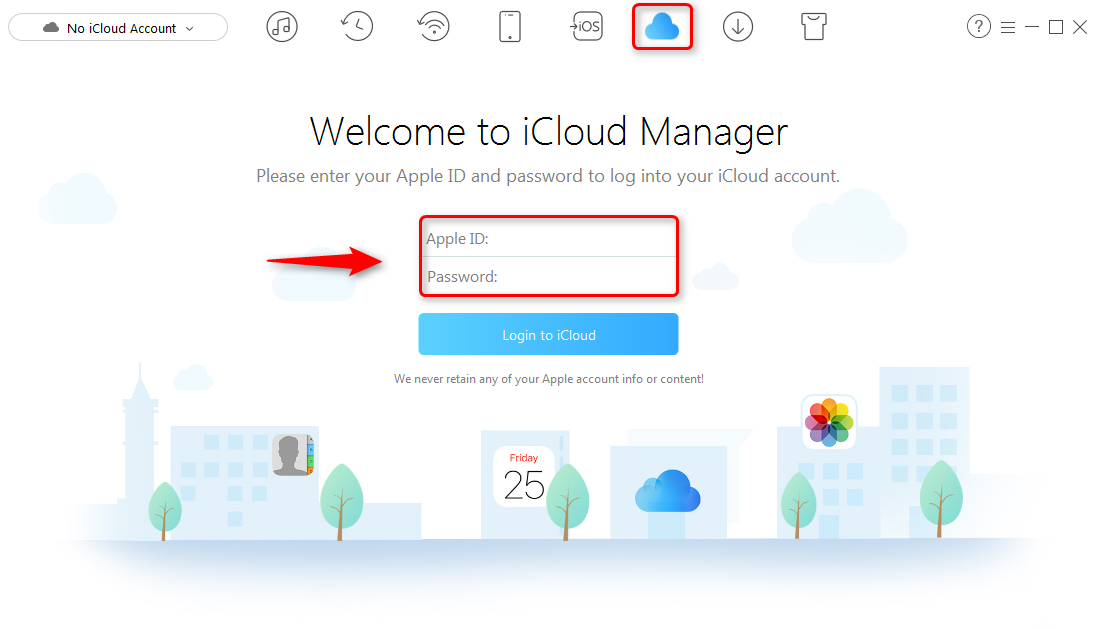Expand the No iCloud Account dropdown
The image size is (1095, 629).
click(x=118, y=28)
